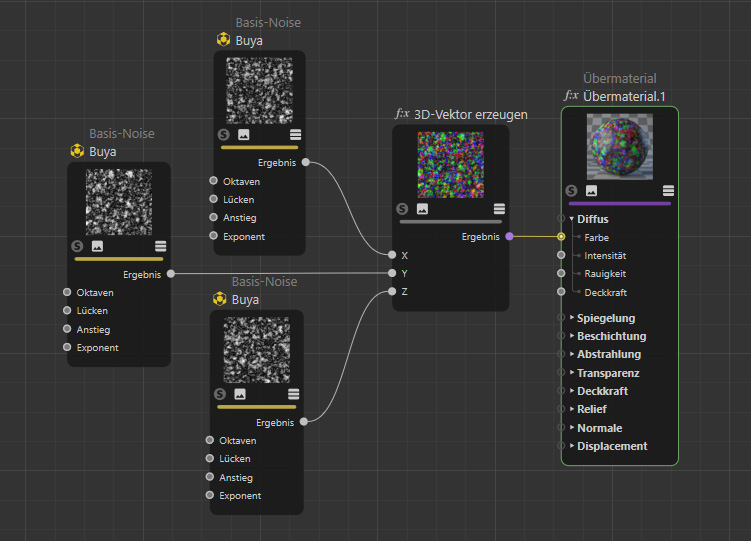This screenshot has width=751, height=541.
Task: Expand the Transparenz section
Action: 572,373
